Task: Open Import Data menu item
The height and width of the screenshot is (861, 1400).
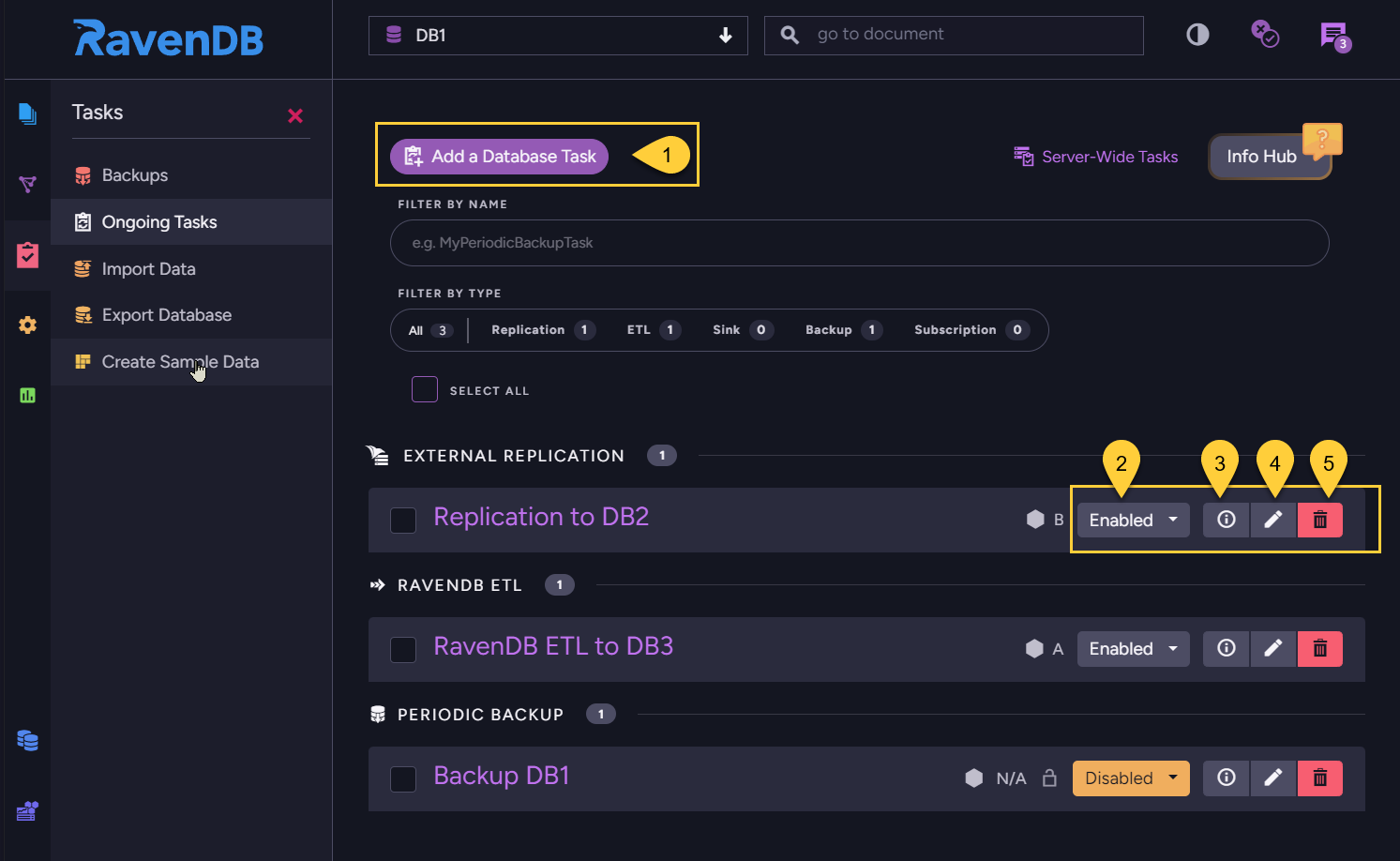Action: (191, 269)
